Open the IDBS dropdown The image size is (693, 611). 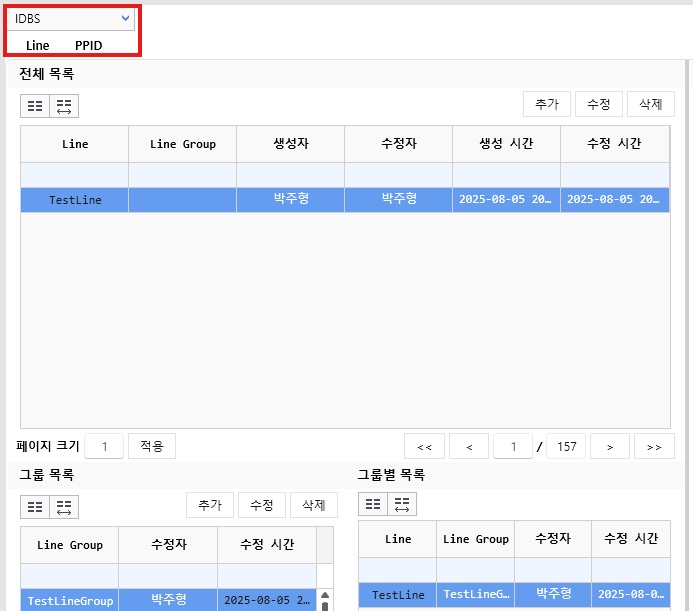pyautogui.click(x=72, y=18)
